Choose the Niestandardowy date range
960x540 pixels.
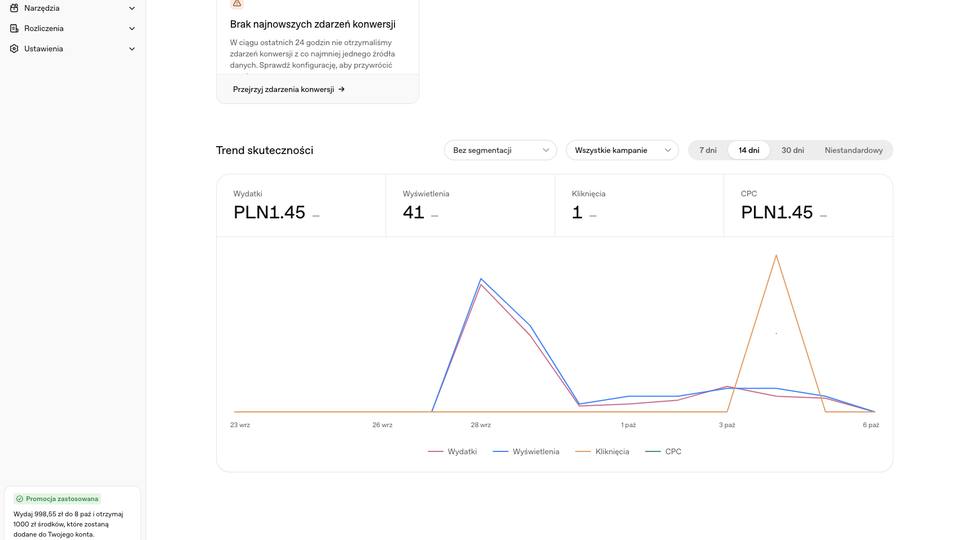tap(853, 150)
